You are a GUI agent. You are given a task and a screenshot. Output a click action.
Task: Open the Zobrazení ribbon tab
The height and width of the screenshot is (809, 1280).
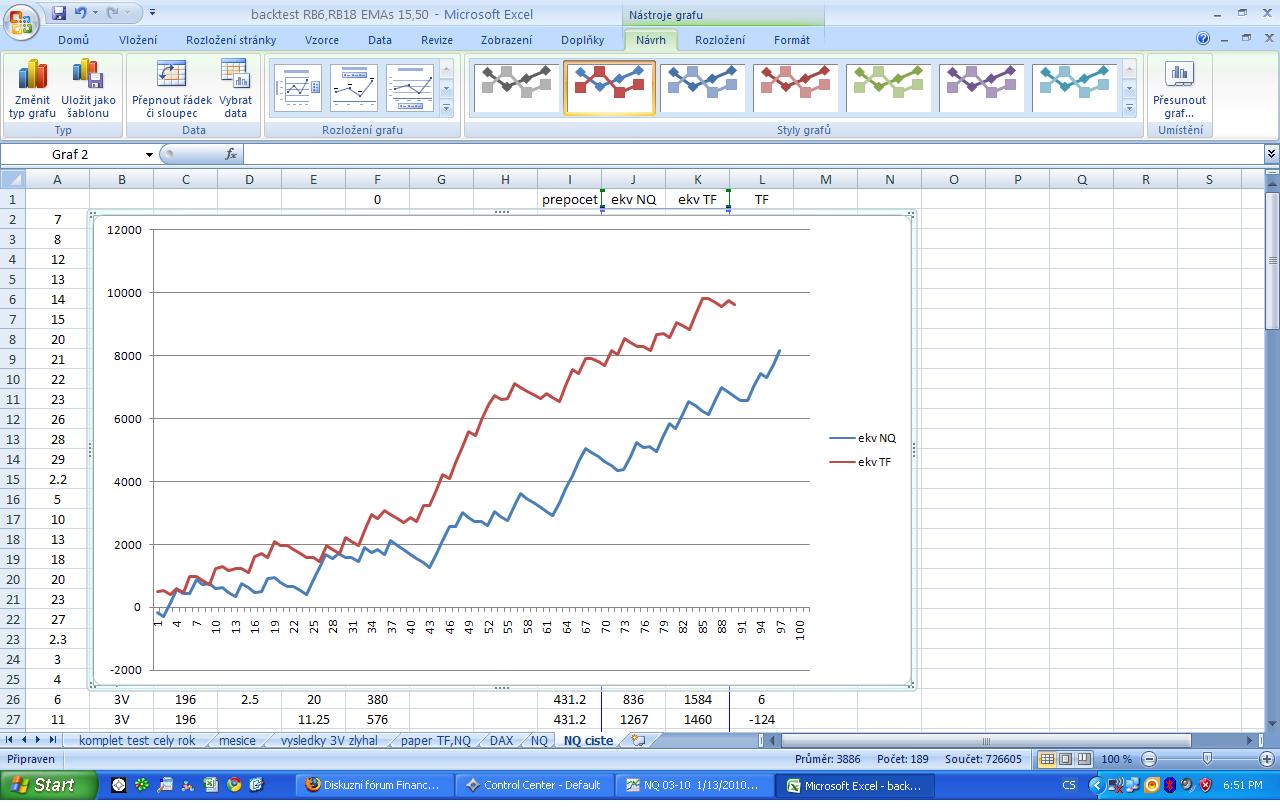(506, 40)
